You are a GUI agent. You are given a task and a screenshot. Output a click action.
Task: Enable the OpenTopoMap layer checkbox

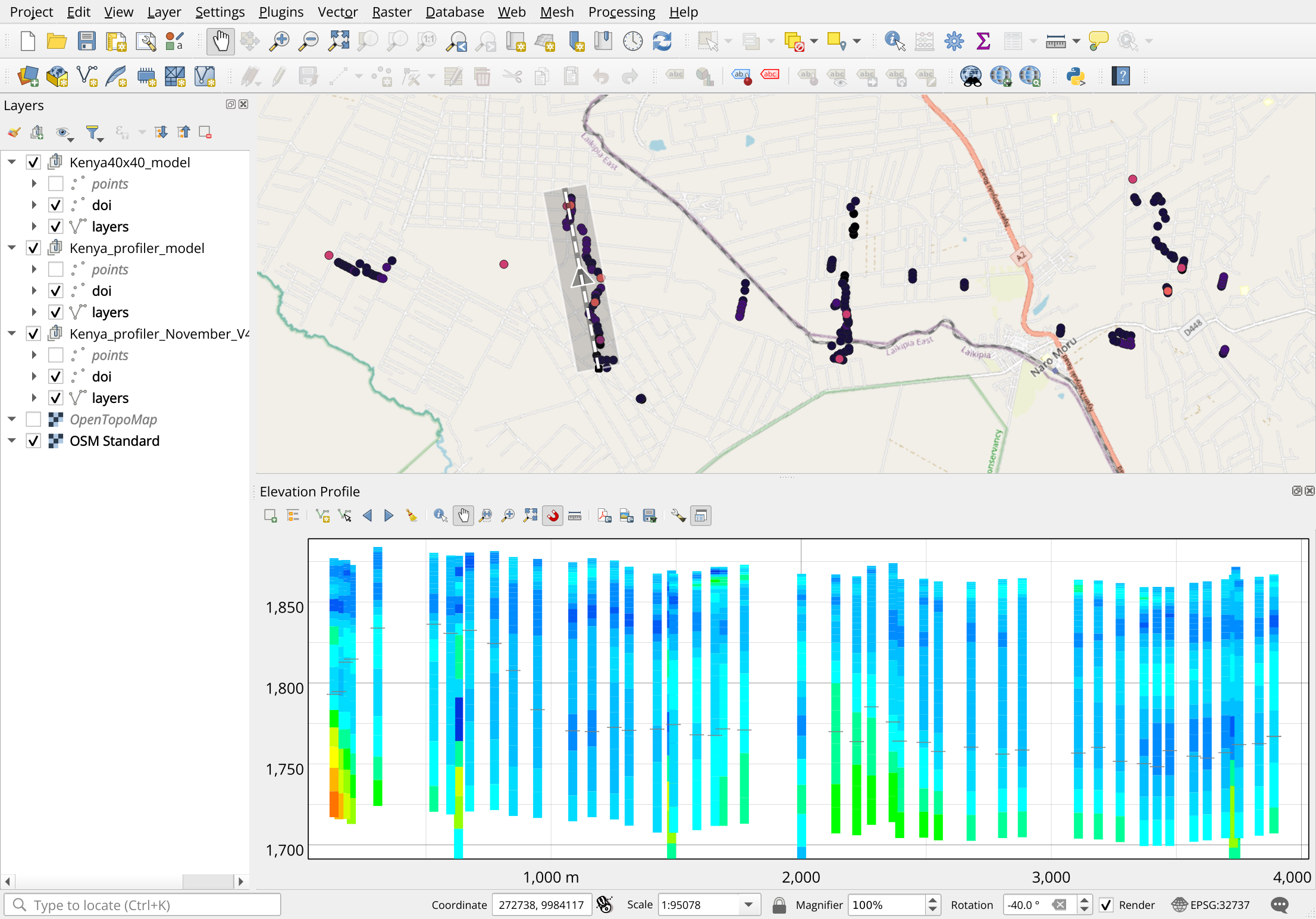coord(33,419)
